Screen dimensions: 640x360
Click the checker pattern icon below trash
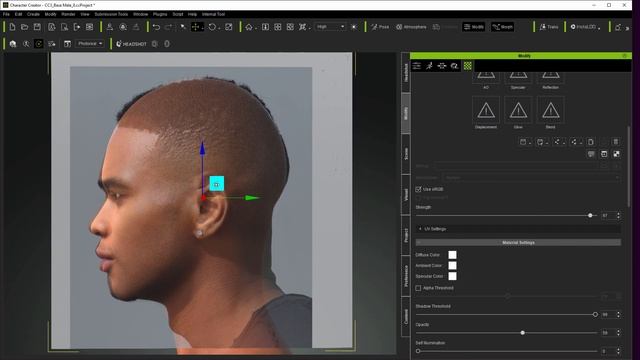coord(616,154)
